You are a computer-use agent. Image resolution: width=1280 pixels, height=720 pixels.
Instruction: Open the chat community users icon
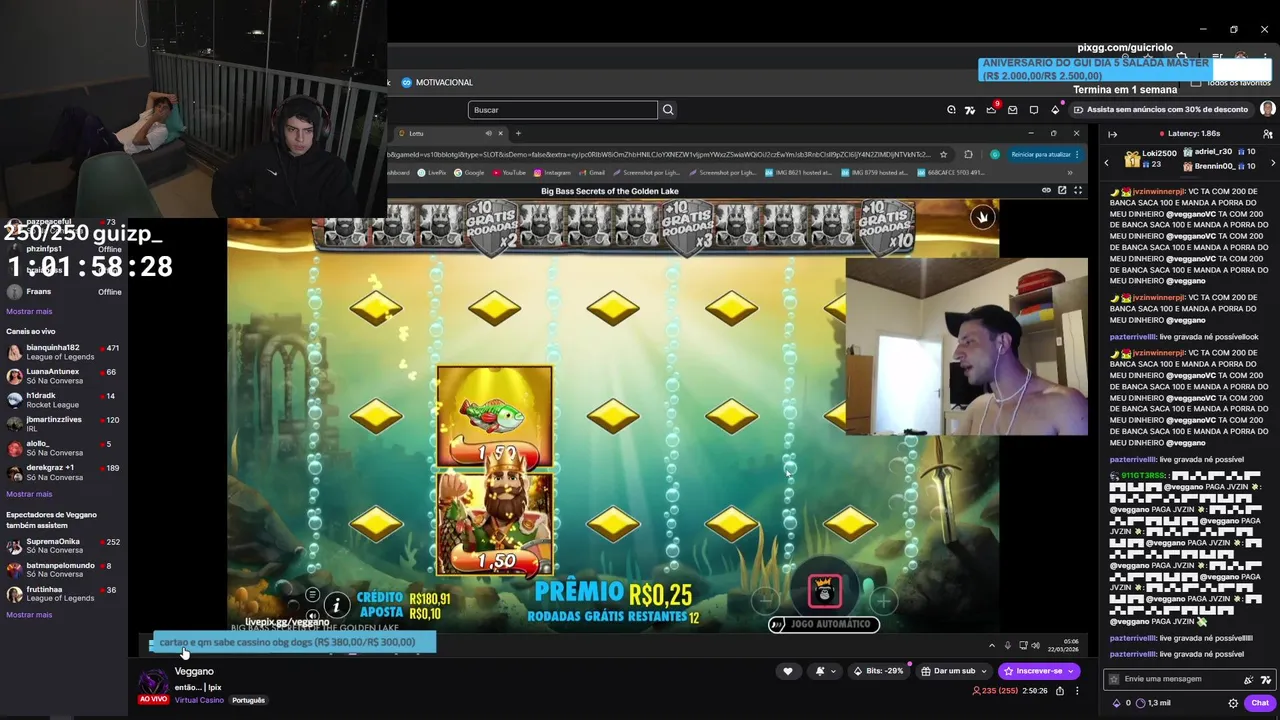(x=1267, y=134)
